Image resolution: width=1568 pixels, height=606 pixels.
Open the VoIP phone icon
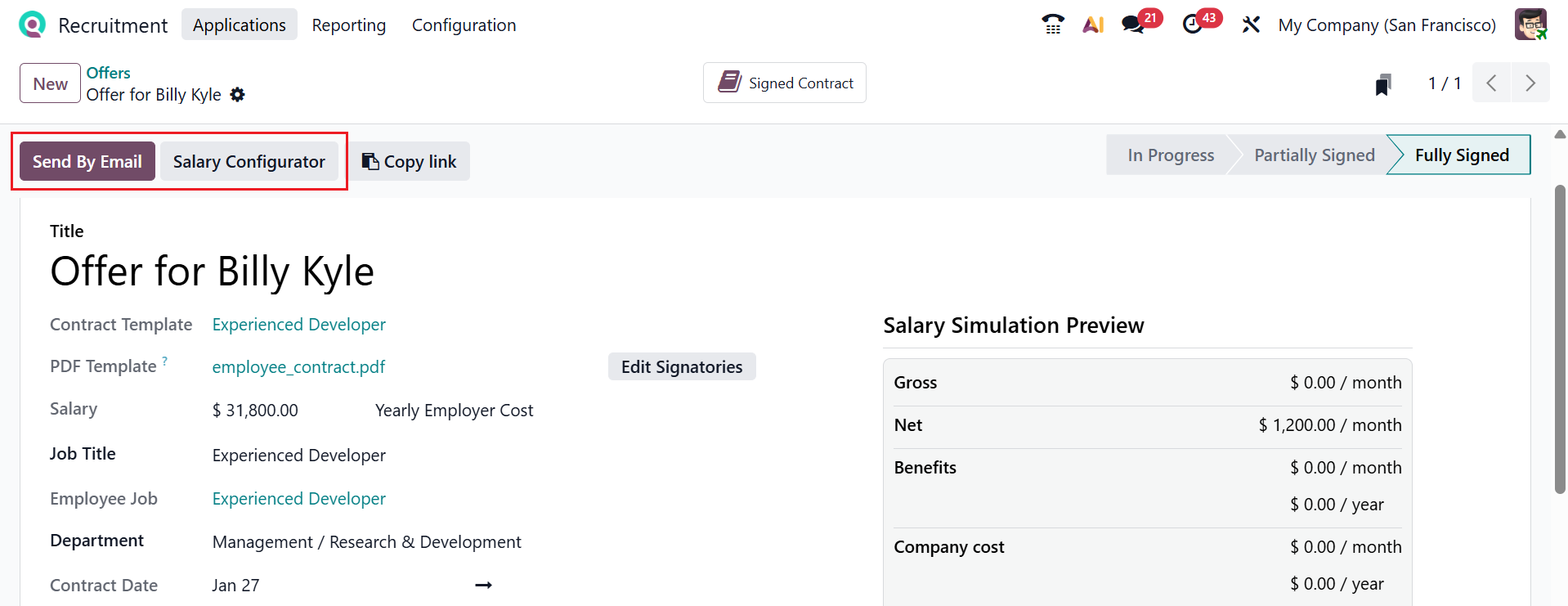tap(1053, 25)
